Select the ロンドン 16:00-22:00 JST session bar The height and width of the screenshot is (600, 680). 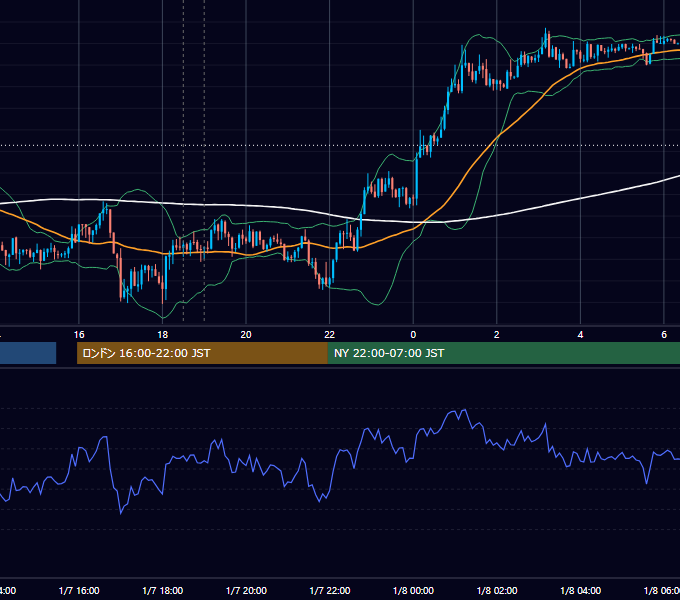pyautogui.click(x=202, y=353)
